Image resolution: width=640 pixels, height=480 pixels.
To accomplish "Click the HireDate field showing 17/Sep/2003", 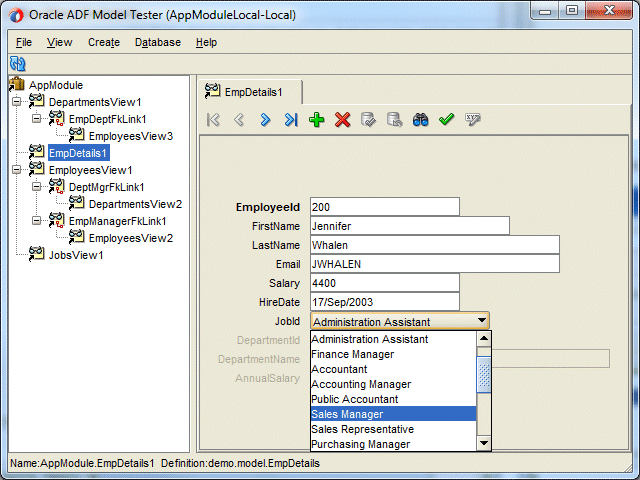I will [x=384, y=302].
